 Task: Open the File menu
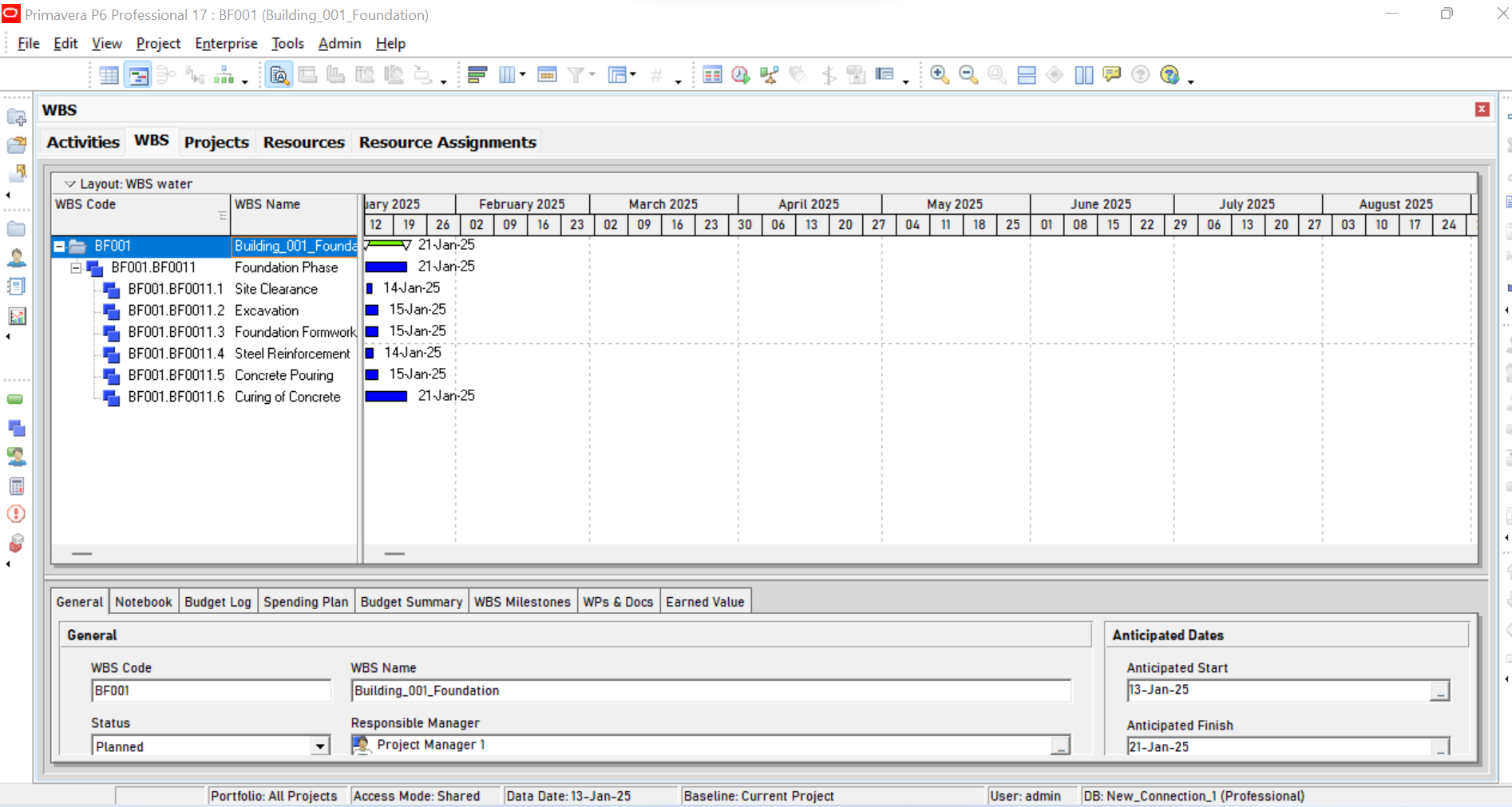29,43
